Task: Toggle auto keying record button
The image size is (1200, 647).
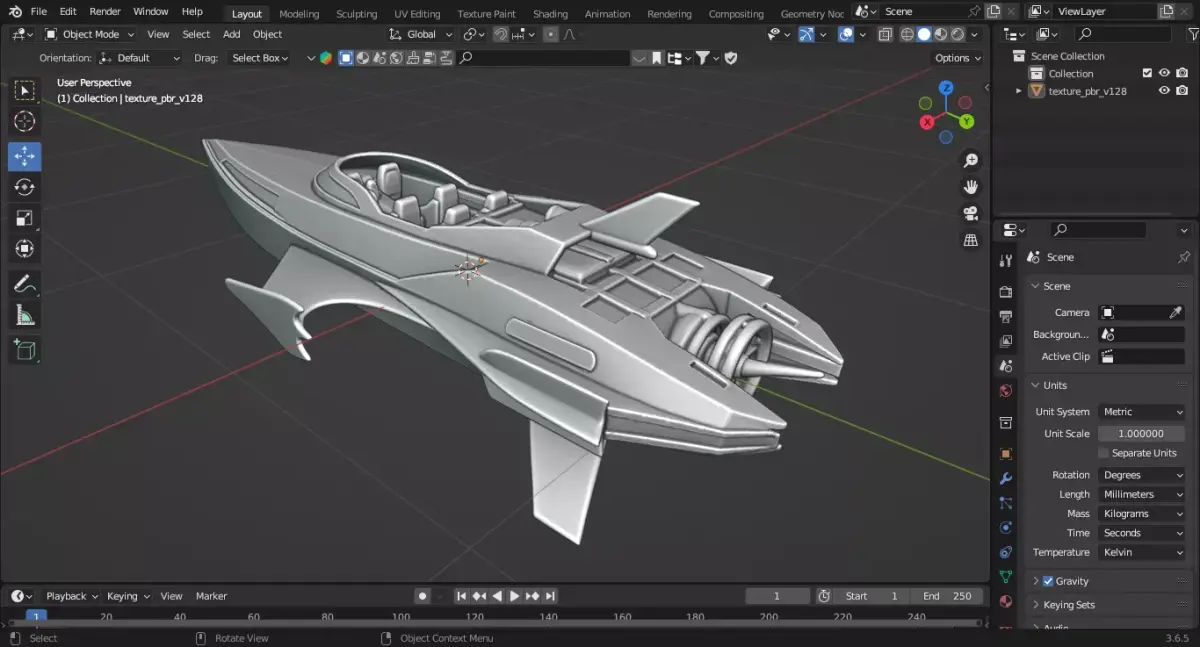Action: pyautogui.click(x=422, y=596)
